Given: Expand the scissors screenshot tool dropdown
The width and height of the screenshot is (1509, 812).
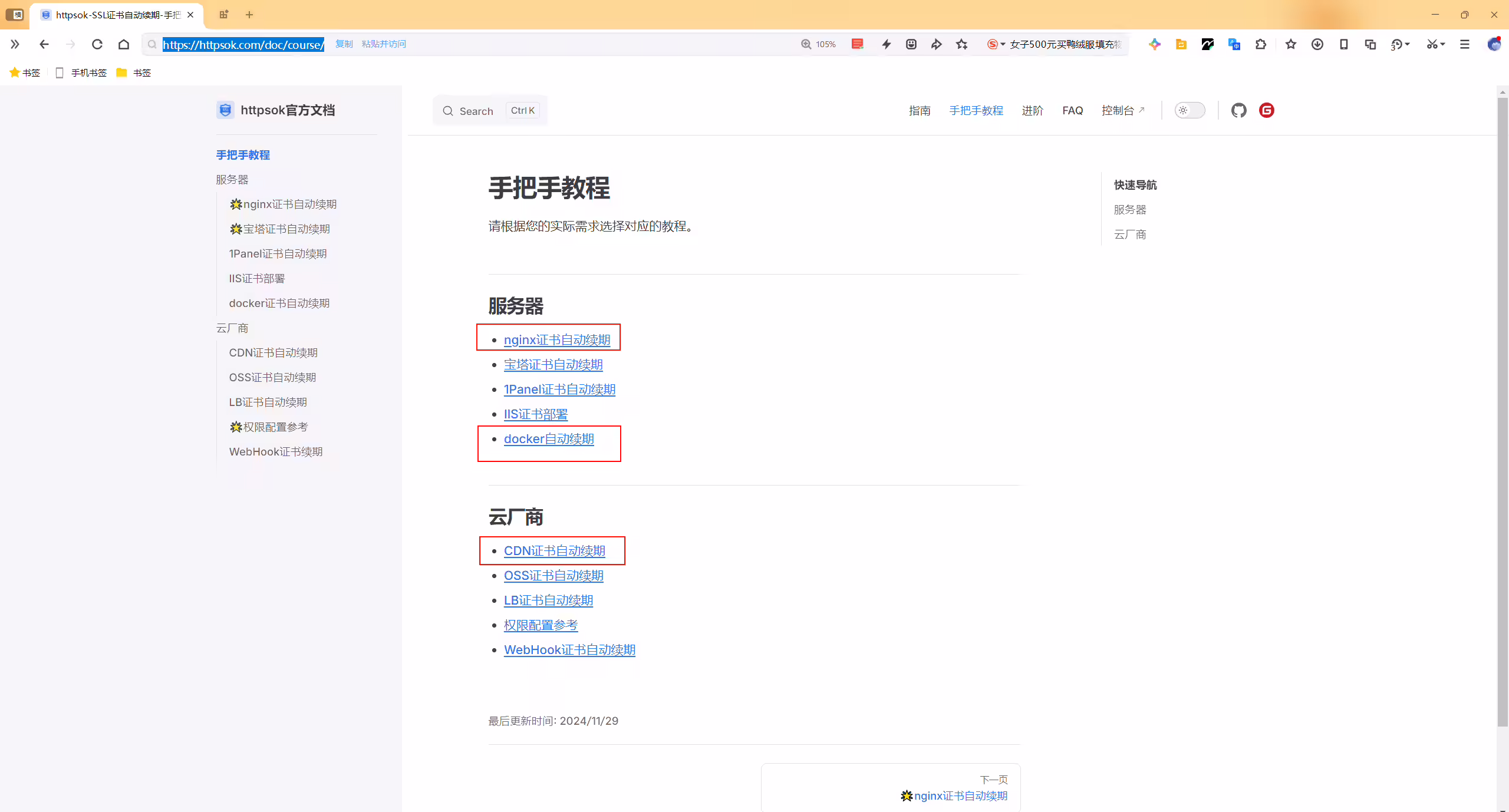Looking at the screenshot, I should [x=1443, y=44].
